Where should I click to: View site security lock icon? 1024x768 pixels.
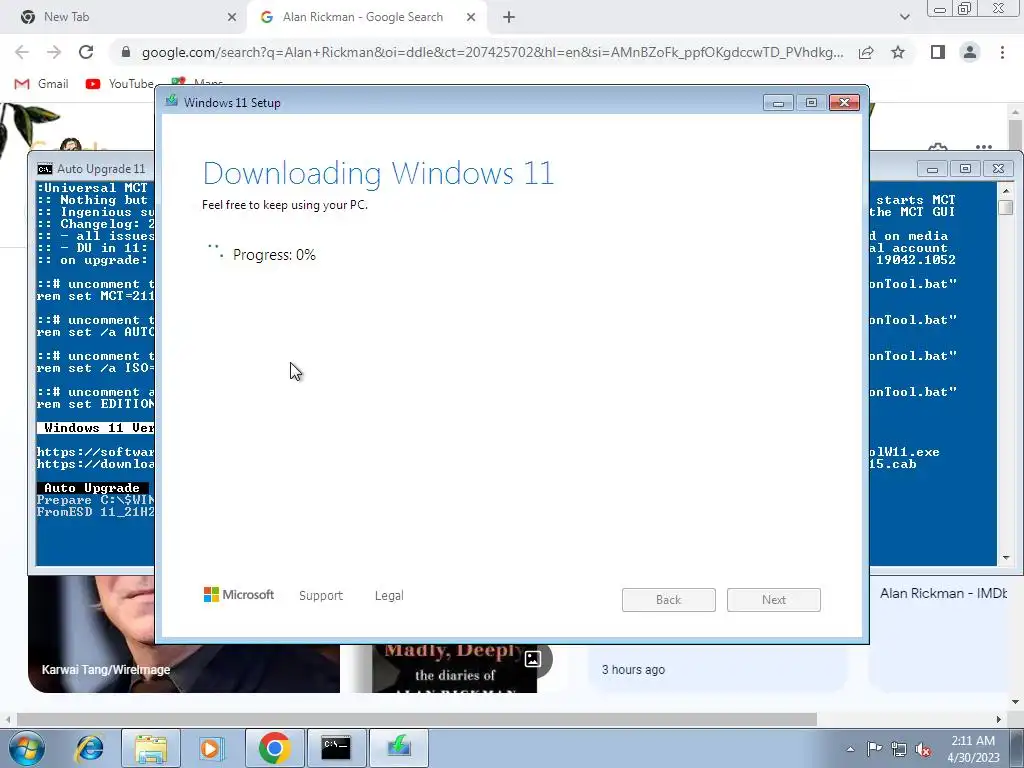pyautogui.click(x=126, y=52)
